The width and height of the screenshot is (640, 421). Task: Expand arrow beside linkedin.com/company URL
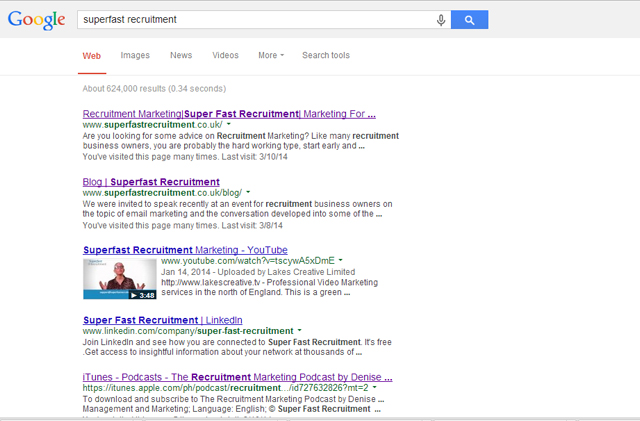(299, 330)
